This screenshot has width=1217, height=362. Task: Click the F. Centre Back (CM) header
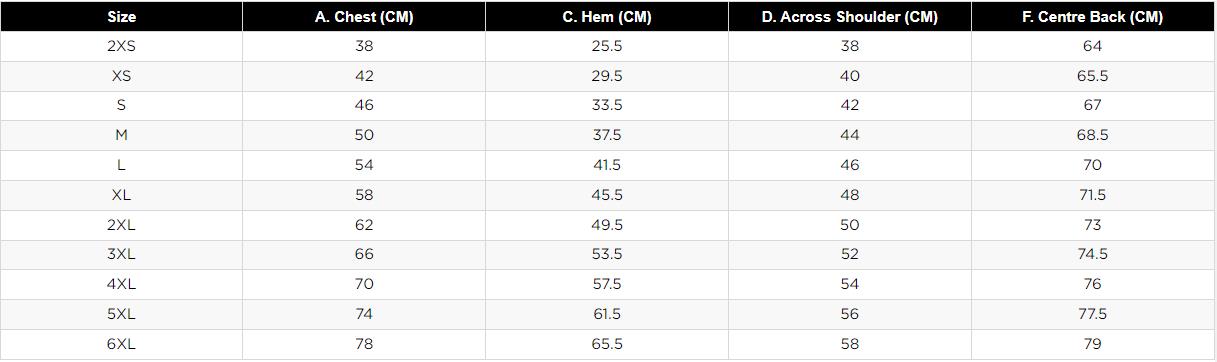tap(1093, 17)
